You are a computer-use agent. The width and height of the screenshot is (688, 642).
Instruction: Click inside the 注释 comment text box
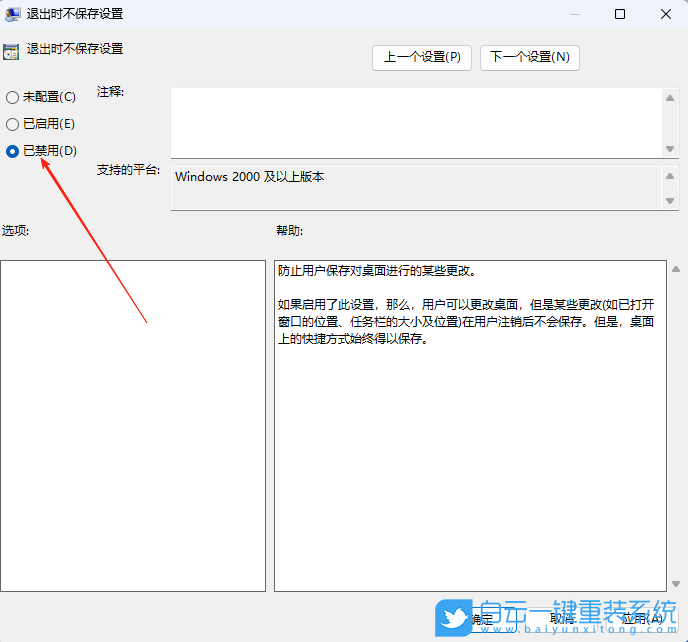416,123
